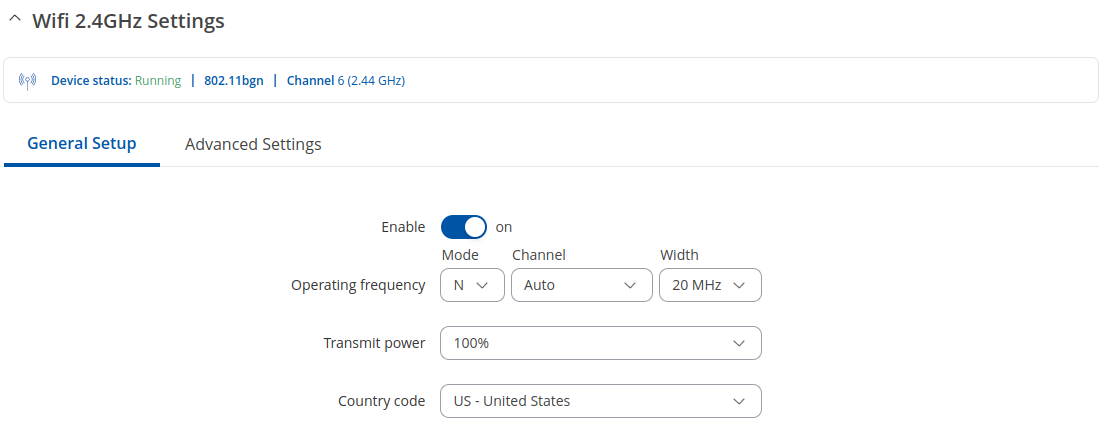Click the Operating frequency field label

click(x=358, y=285)
